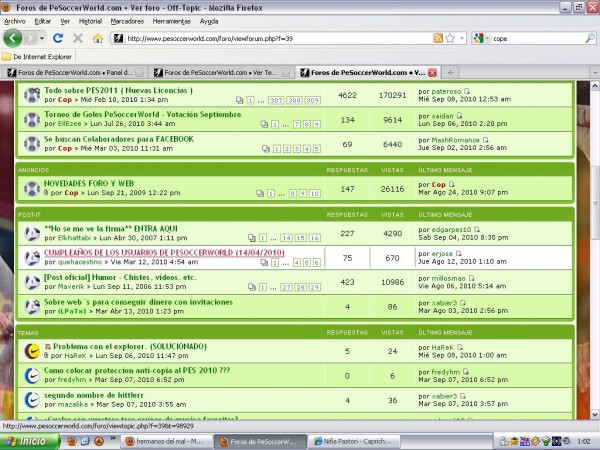The height and width of the screenshot is (450, 600).
Task: Click topic icon beside segundo nombre de hittlerr
Action: (32, 400)
